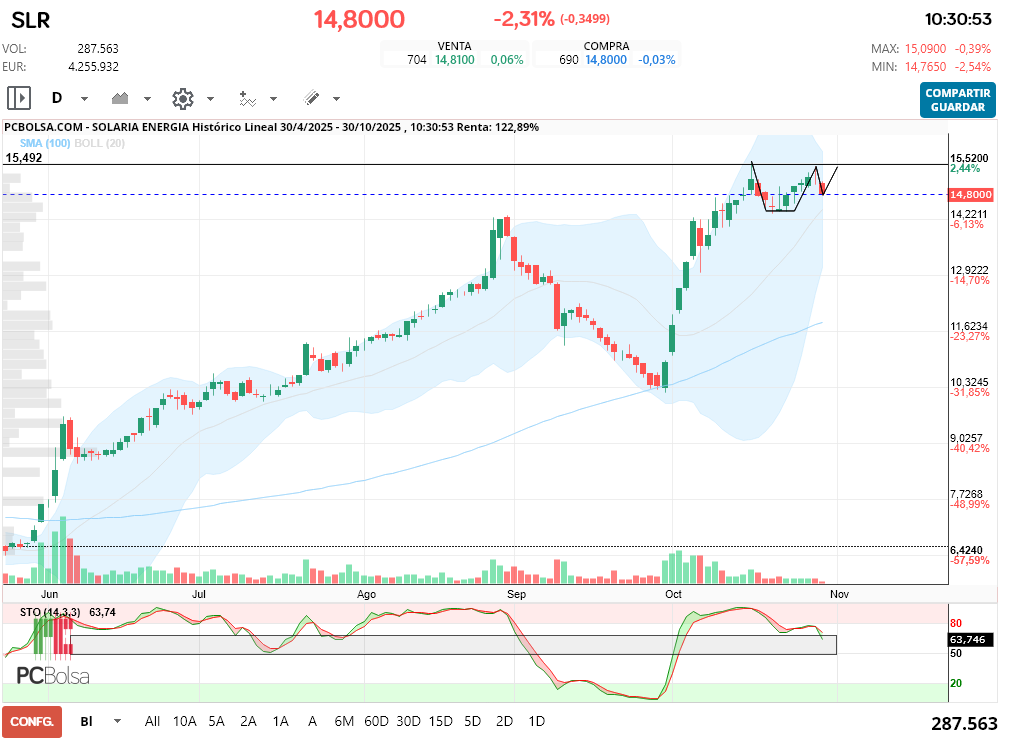Open the drawing tools dropdown arrow
Screen dimensions: 1011x743
[x=337, y=99]
